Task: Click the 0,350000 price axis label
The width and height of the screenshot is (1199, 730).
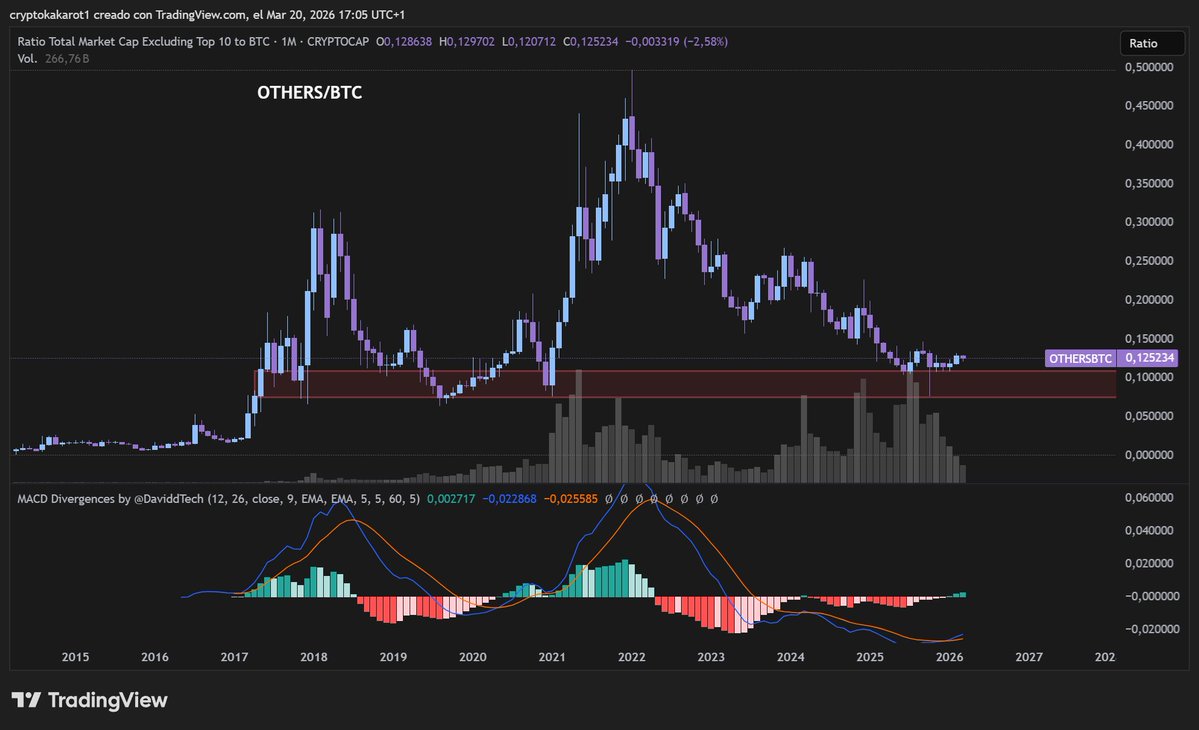Action: (1149, 183)
